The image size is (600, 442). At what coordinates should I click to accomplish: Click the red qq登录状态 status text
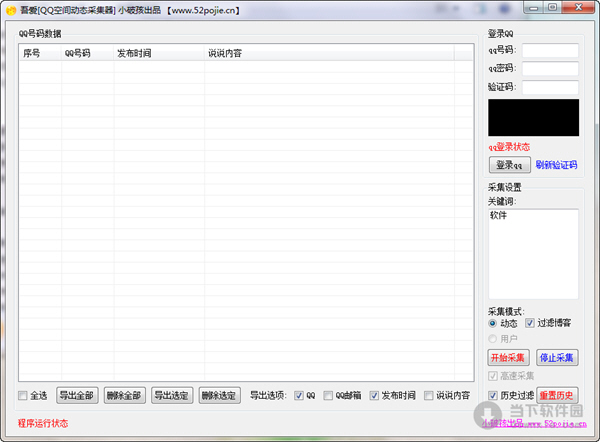(x=509, y=147)
